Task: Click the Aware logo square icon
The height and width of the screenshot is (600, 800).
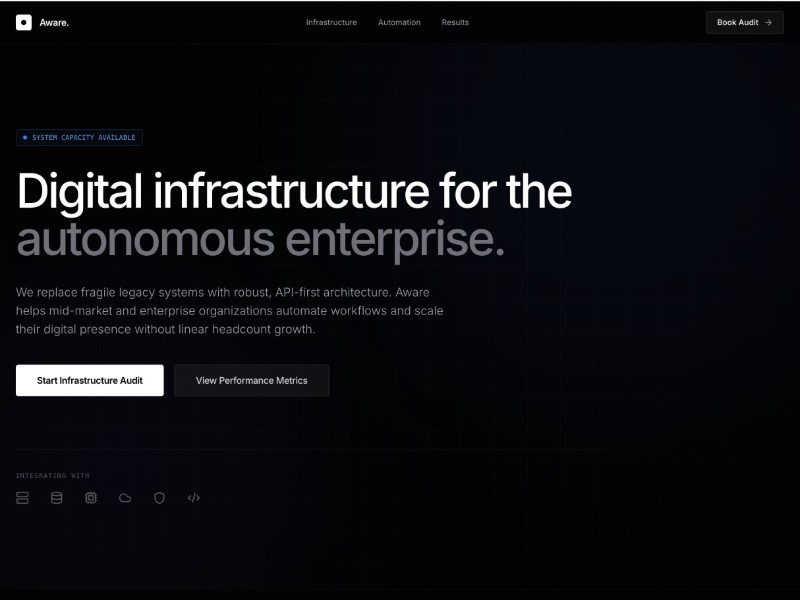Action: [24, 22]
